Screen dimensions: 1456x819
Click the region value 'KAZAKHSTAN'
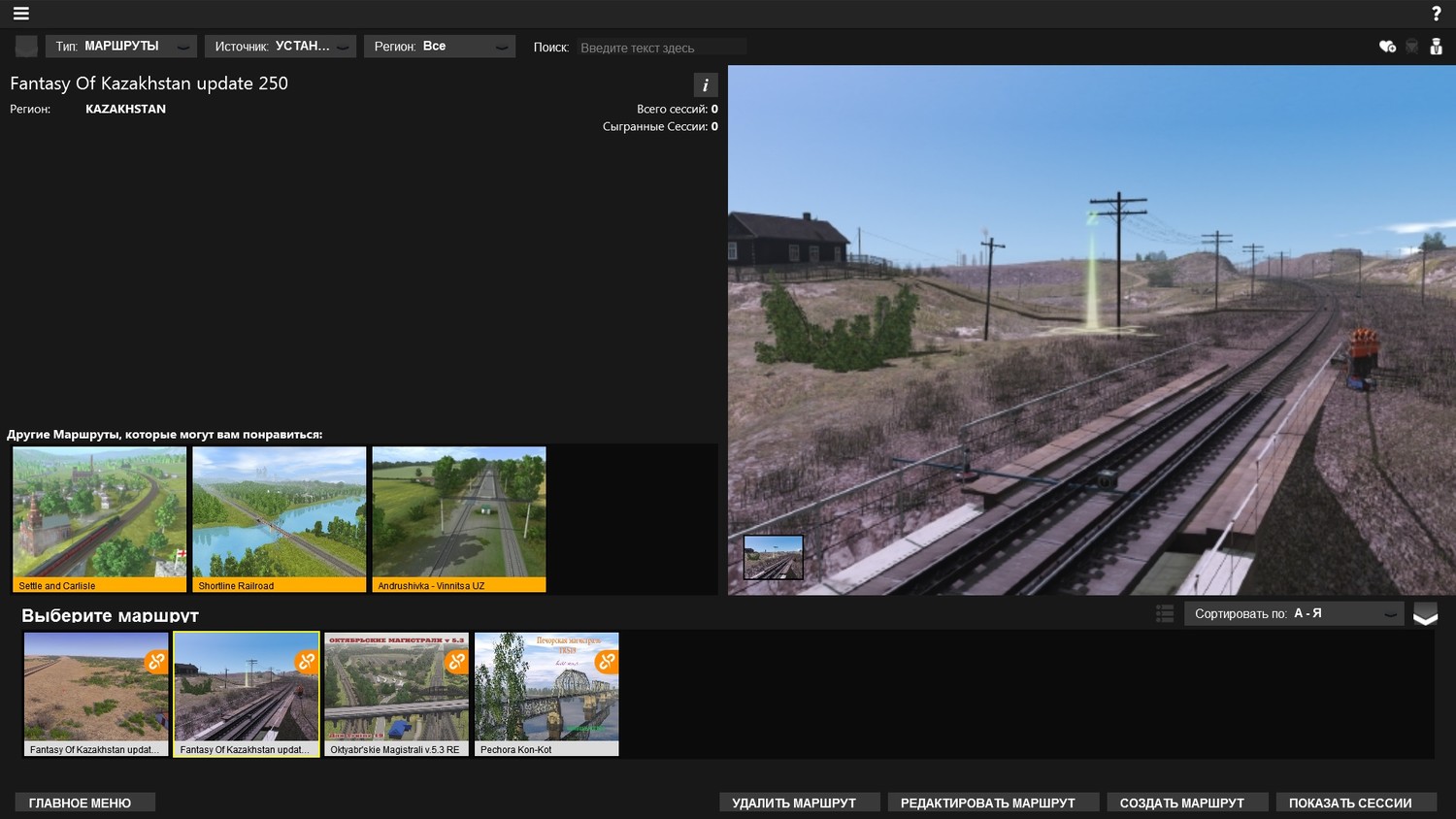click(x=125, y=109)
